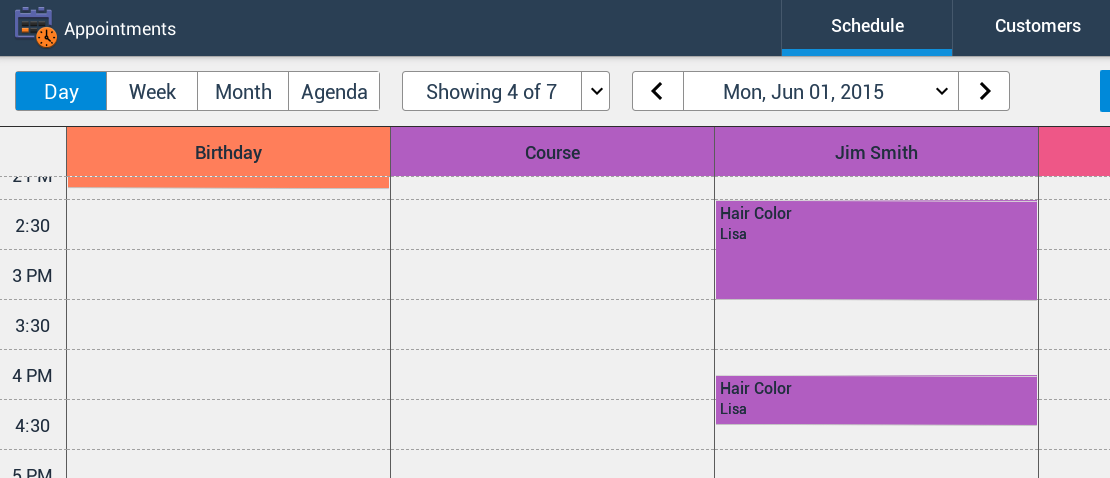Select the Jim Smith column header
The height and width of the screenshot is (478, 1110).
point(876,152)
